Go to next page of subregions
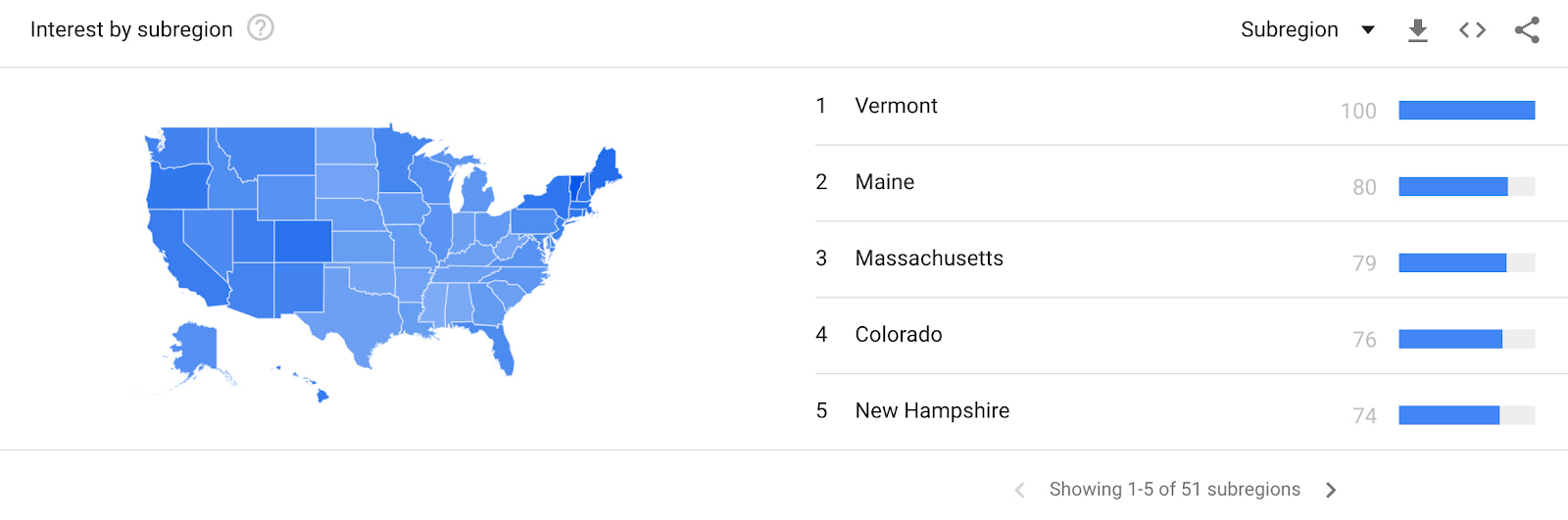 tap(1331, 490)
